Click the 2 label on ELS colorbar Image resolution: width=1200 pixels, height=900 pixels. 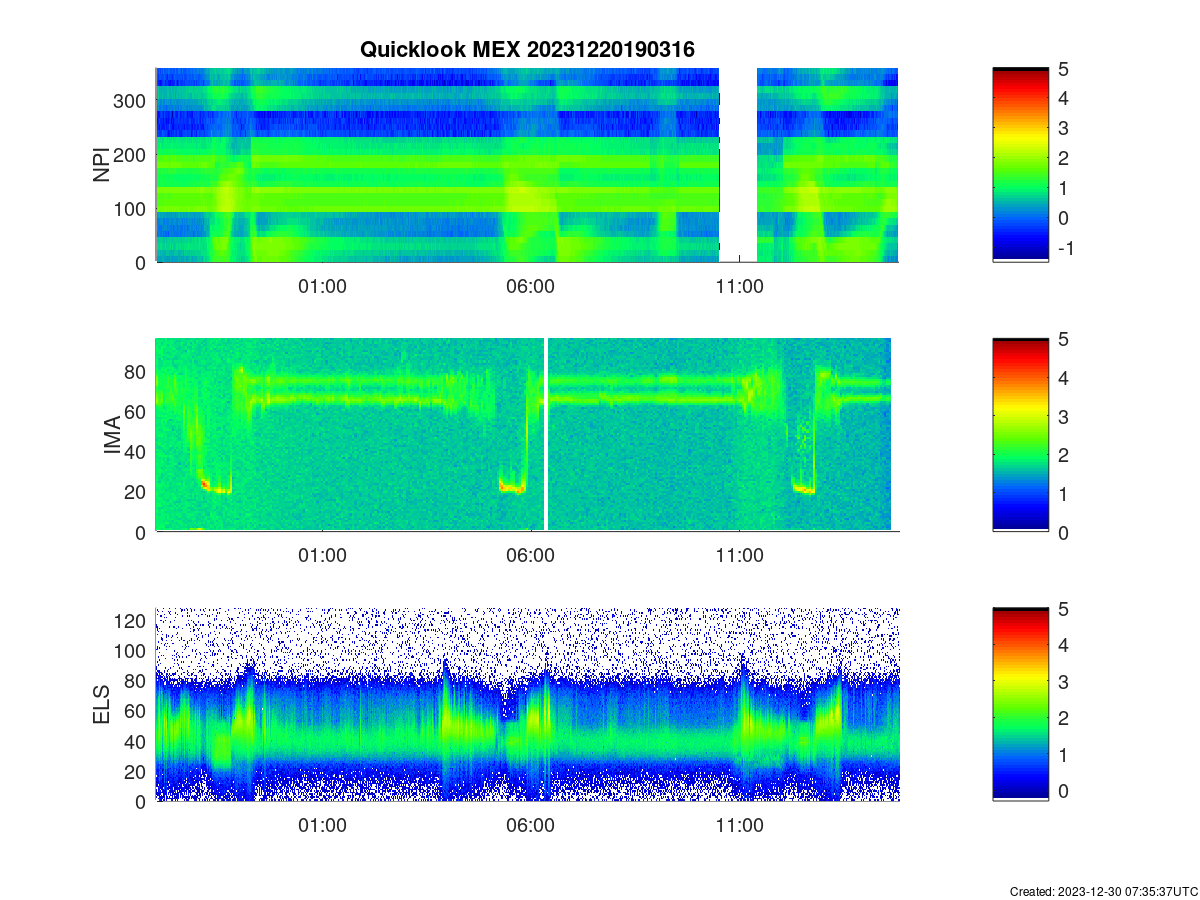[x=1064, y=718]
